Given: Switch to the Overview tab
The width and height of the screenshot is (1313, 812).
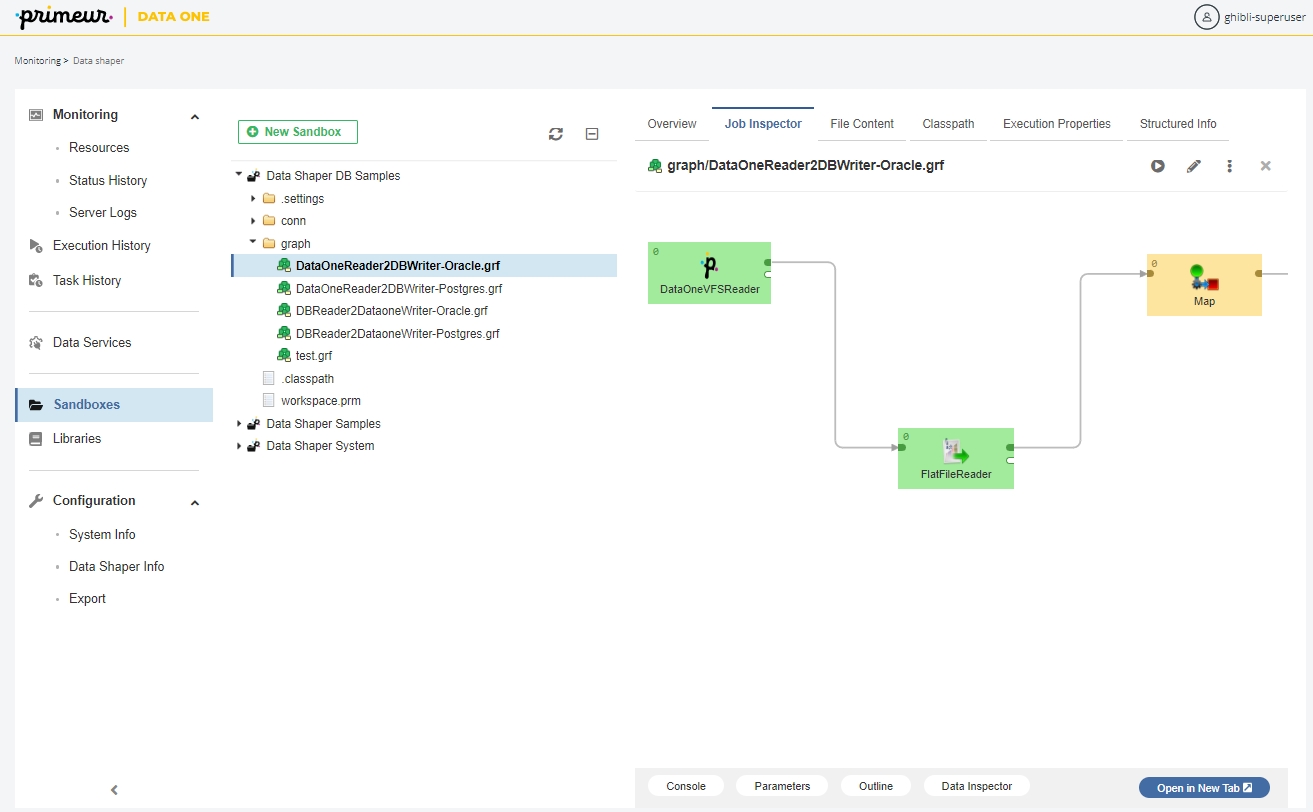Looking at the screenshot, I should pyautogui.click(x=672, y=124).
